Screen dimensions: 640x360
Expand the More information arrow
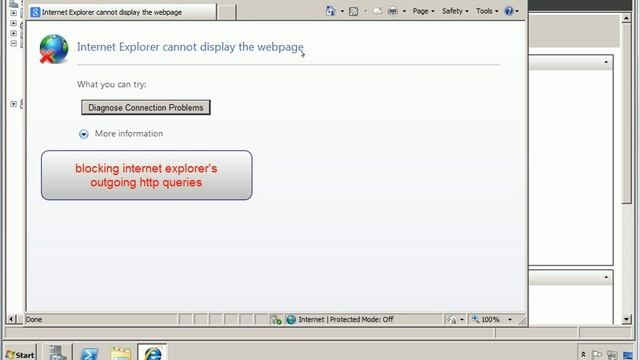(x=84, y=134)
